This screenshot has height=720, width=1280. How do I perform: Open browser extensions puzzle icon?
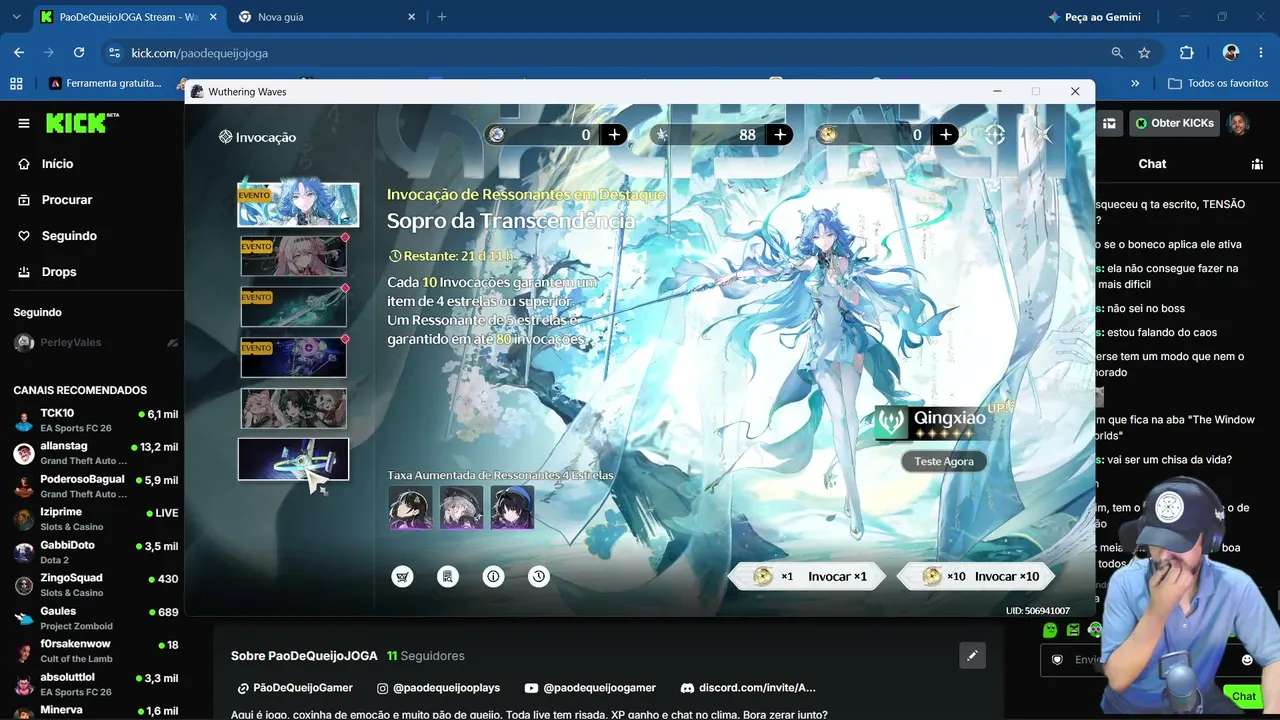(x=1187, y=53)
